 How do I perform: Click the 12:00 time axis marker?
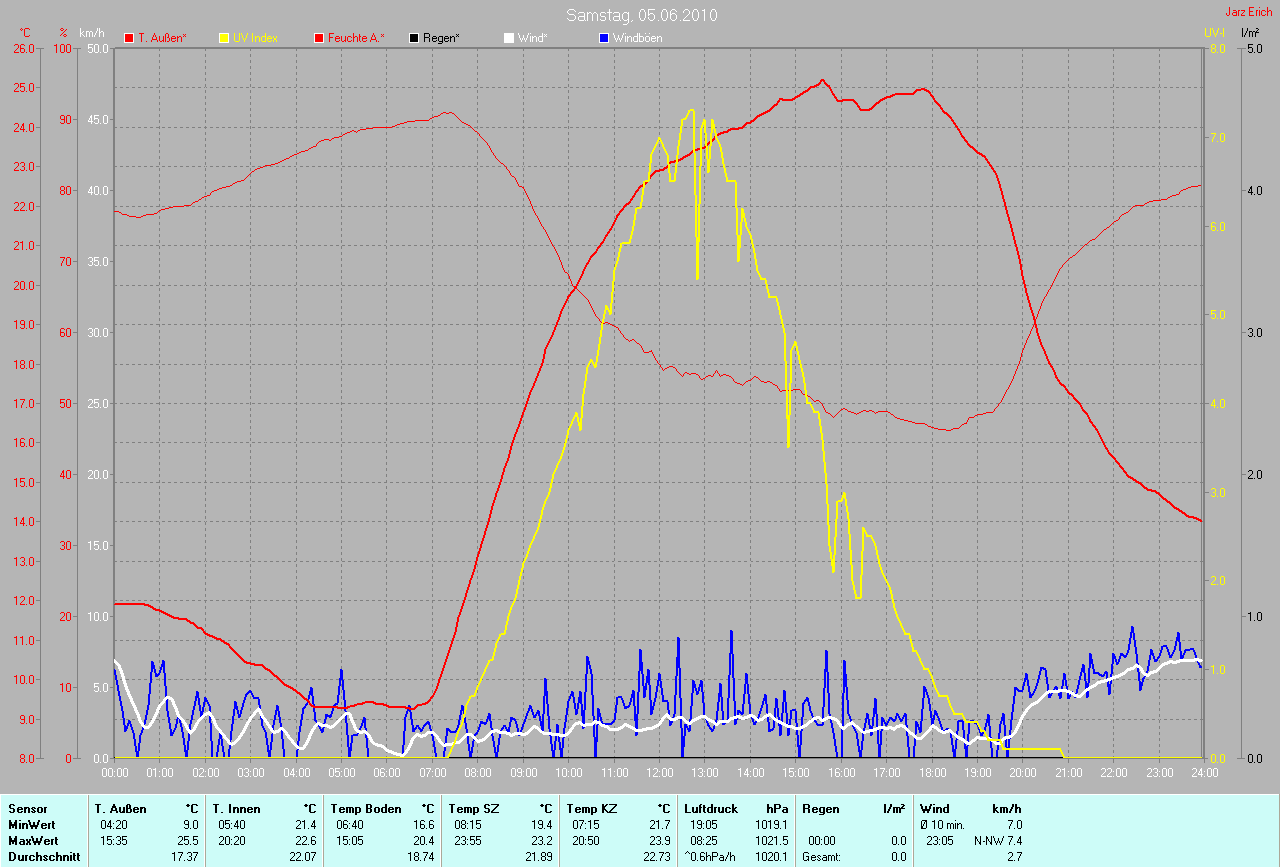(659, 773)
